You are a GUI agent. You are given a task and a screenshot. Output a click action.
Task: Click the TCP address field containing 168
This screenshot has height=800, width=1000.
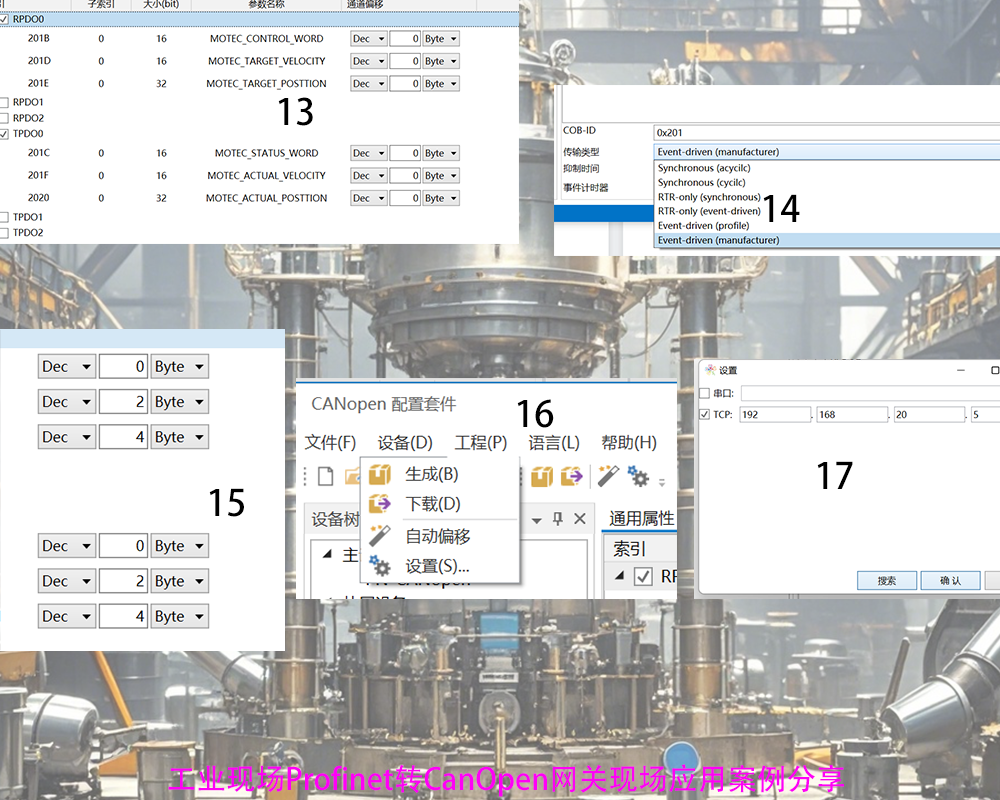(x=852, y=415)
